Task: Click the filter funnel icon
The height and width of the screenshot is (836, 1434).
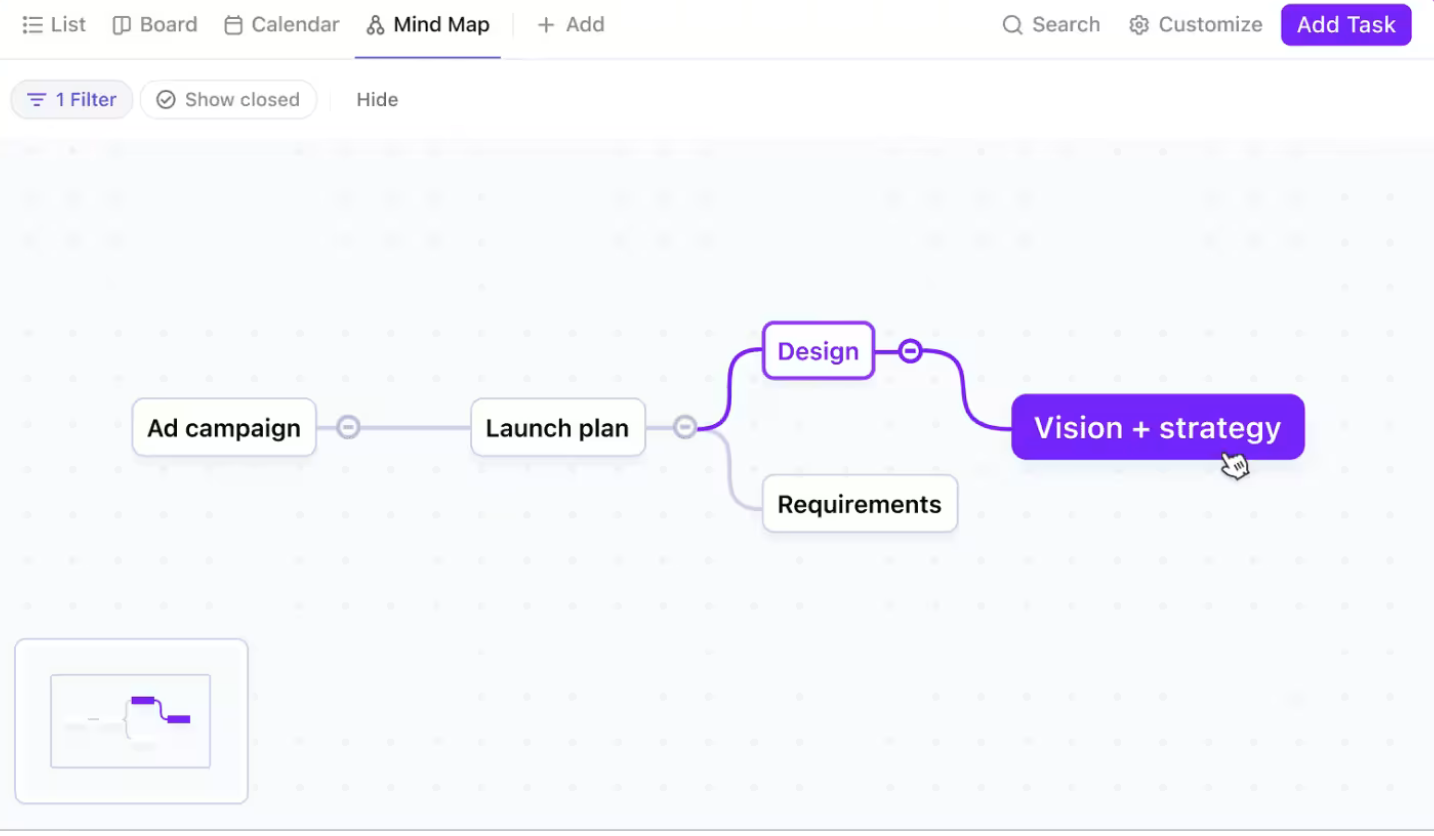Action: [37, 99]
